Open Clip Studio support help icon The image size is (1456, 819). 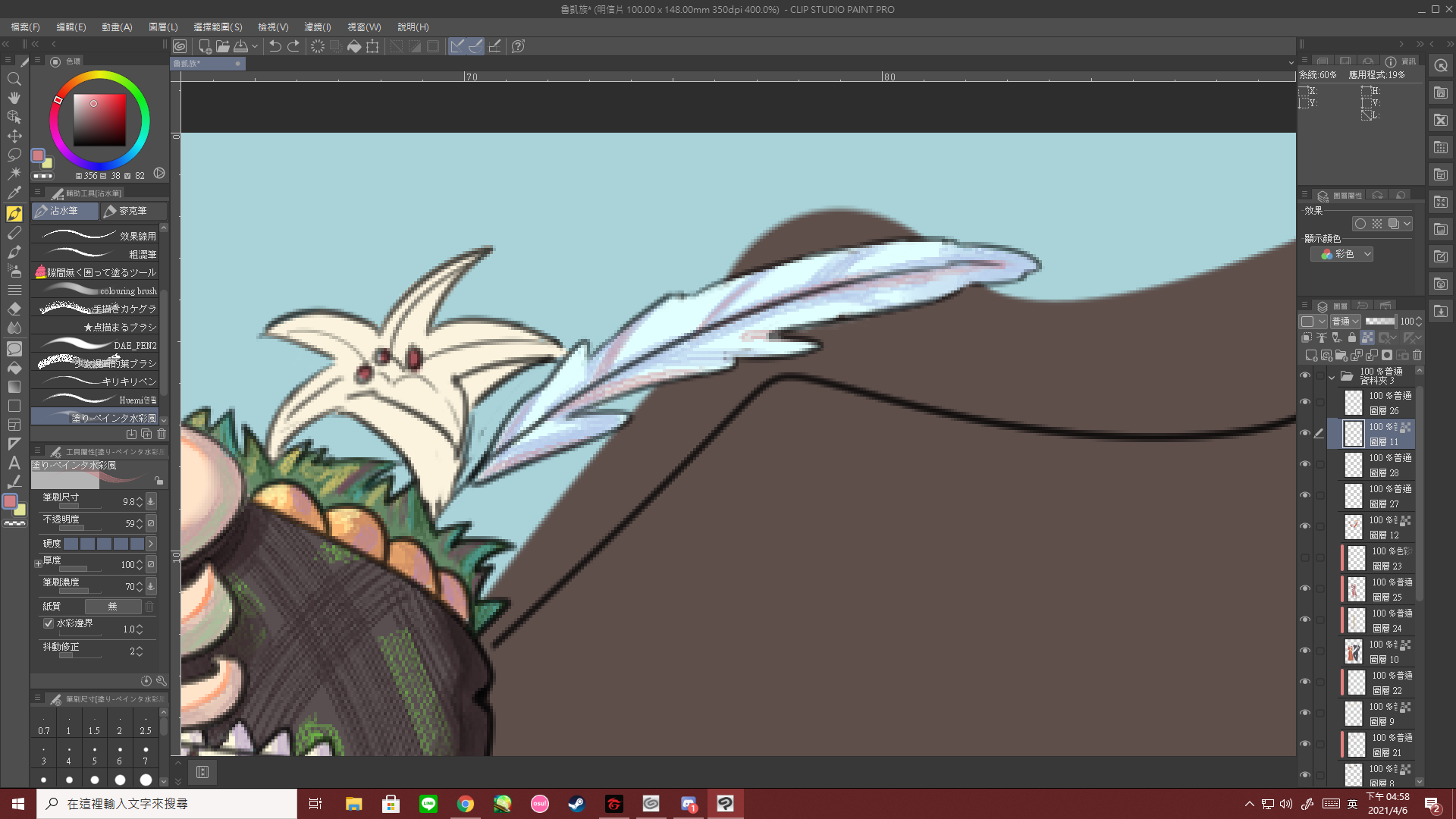[x=518, y=46]
